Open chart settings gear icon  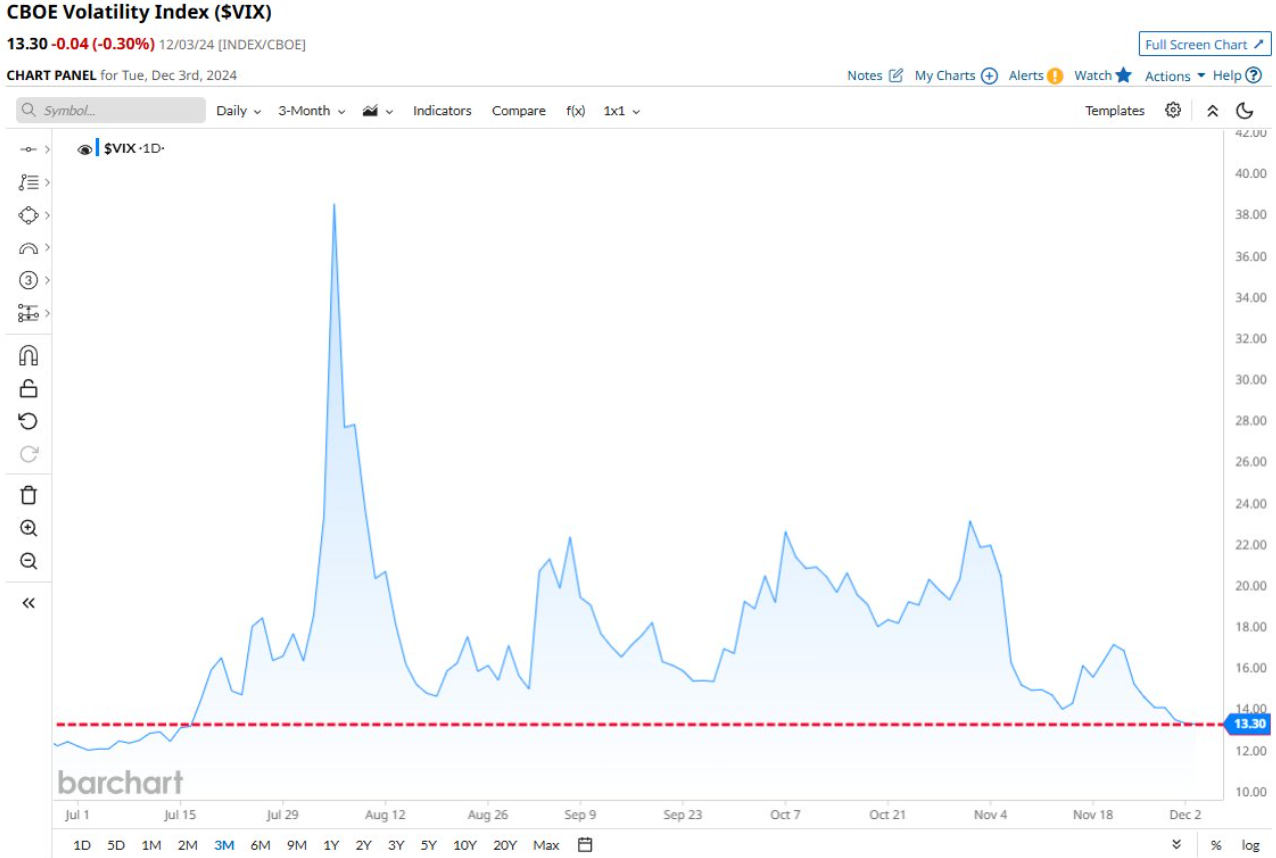1173,110
